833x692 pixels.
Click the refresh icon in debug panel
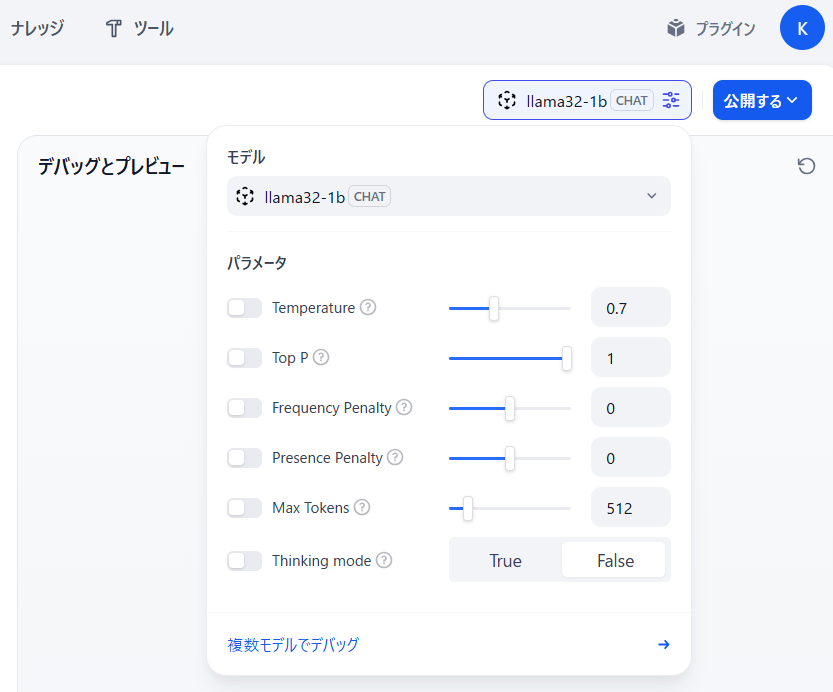tap(806, 166)
